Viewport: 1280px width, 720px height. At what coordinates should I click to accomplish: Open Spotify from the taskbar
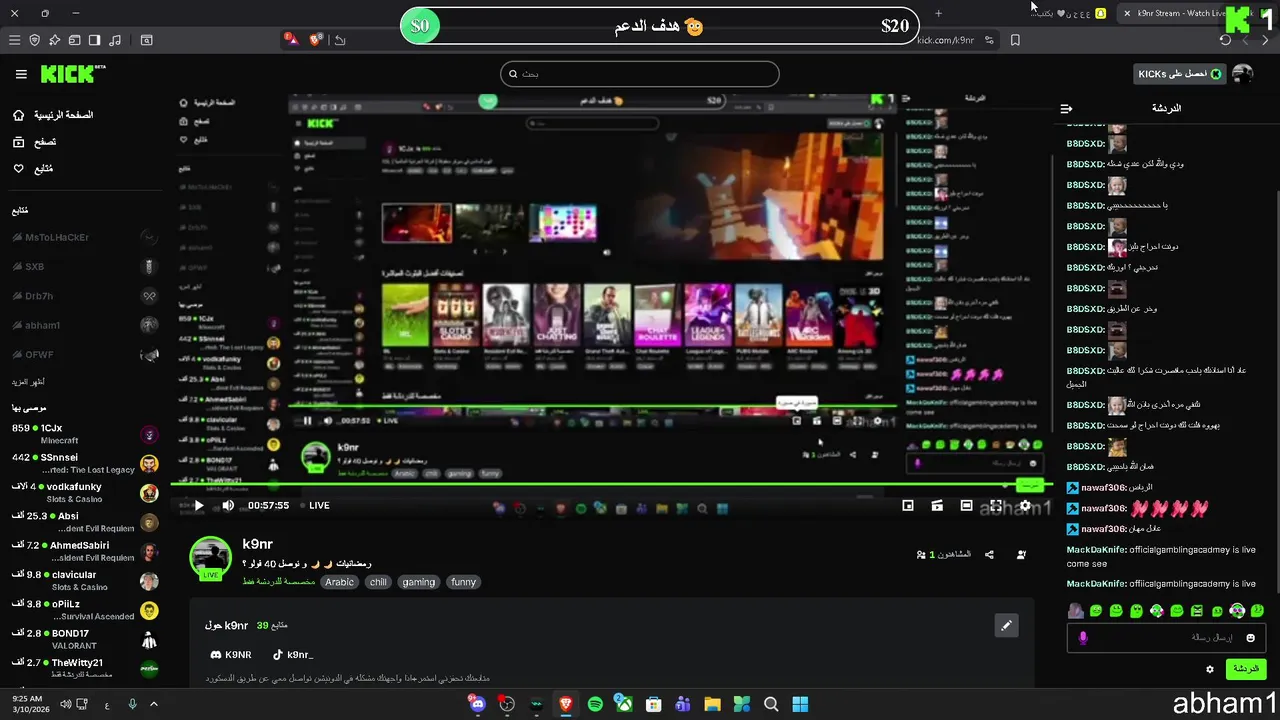coord(595,704)
